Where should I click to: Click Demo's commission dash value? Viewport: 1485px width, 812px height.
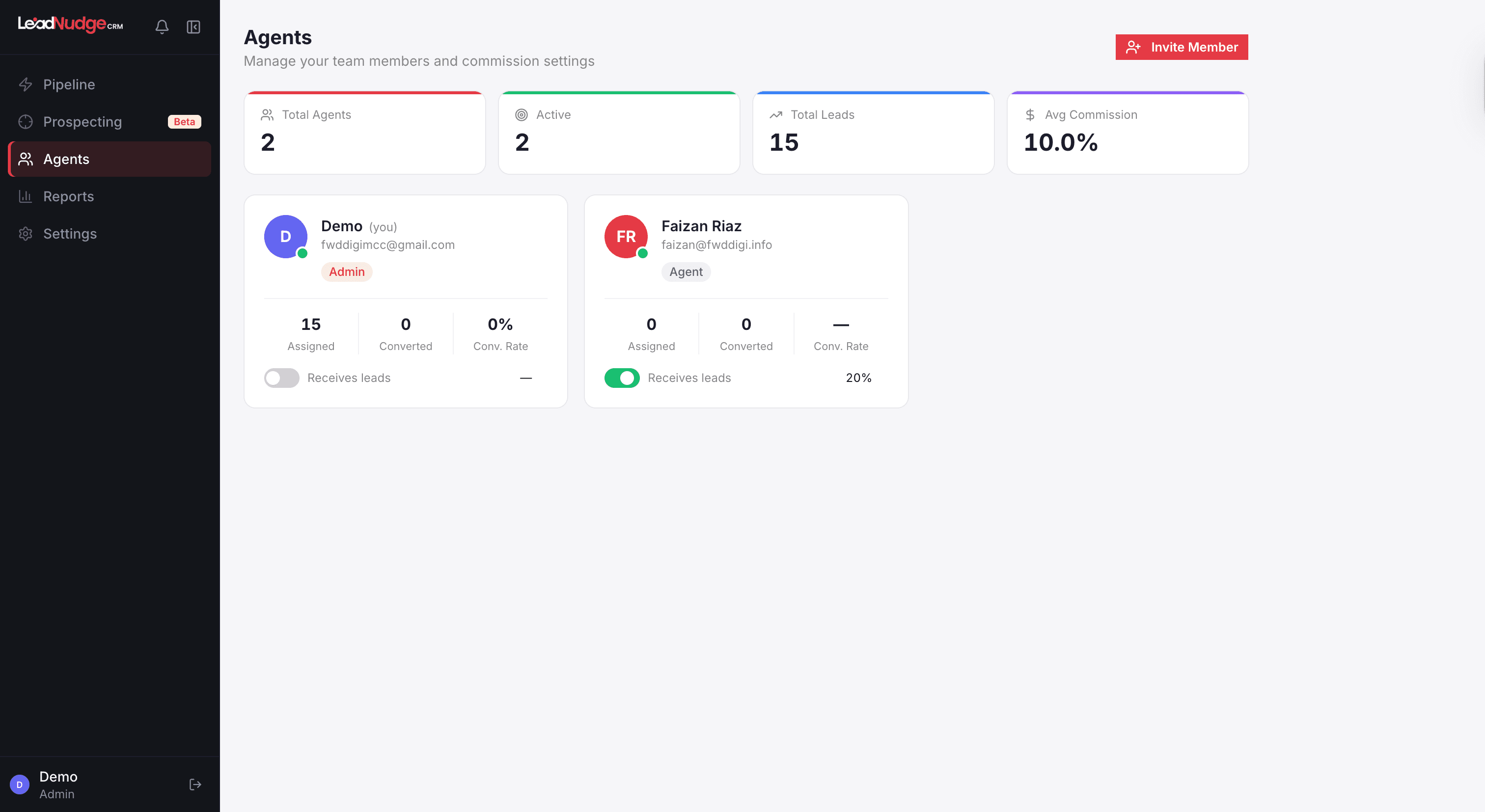pyautogui.click(x=526, y=378)
